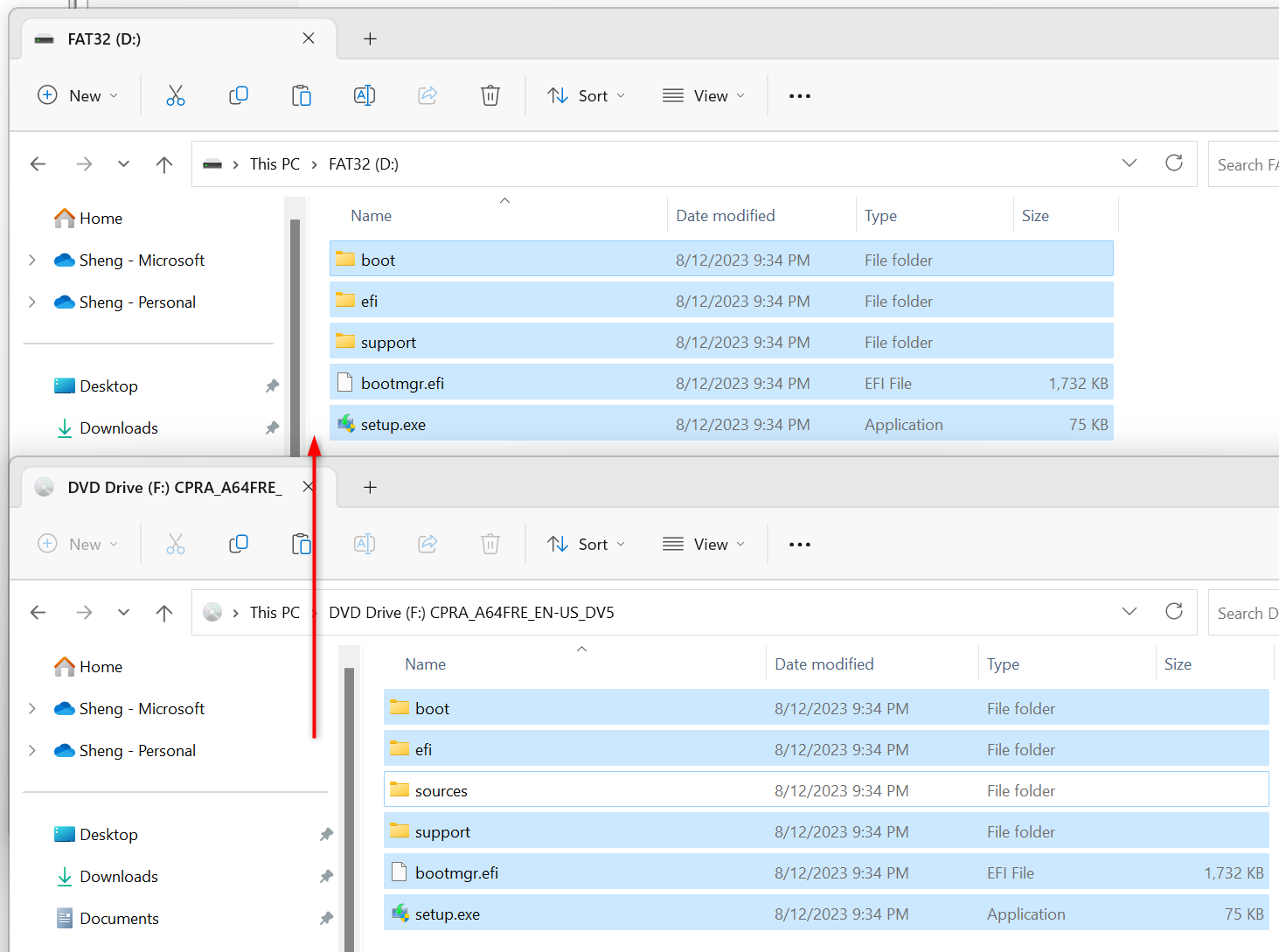Viewport: 1279px width, 952px height.
Task: Click Delete trash icon in FAT32 window
Action: tap(490, 96)
